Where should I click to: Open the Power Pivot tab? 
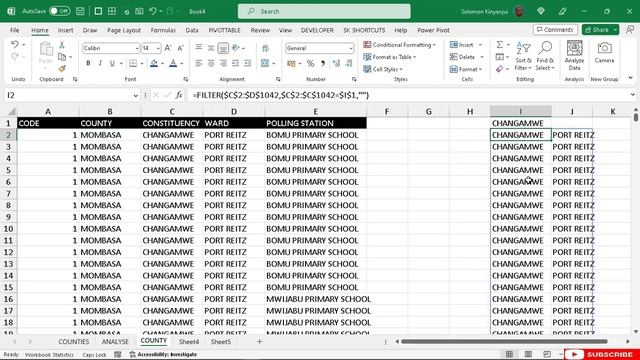coord(433,30)
